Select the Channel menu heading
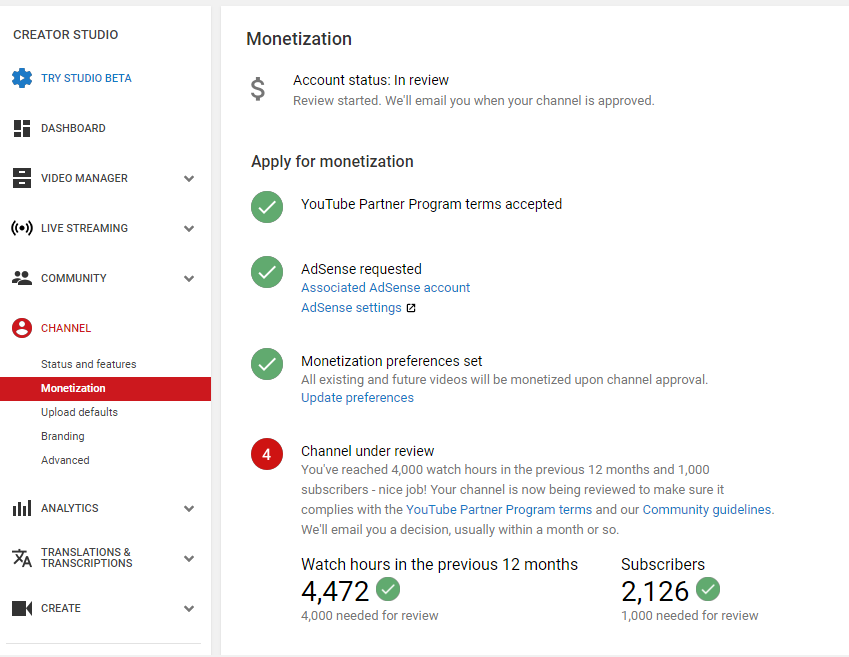The image size is (849, 657). pos(66,328)
